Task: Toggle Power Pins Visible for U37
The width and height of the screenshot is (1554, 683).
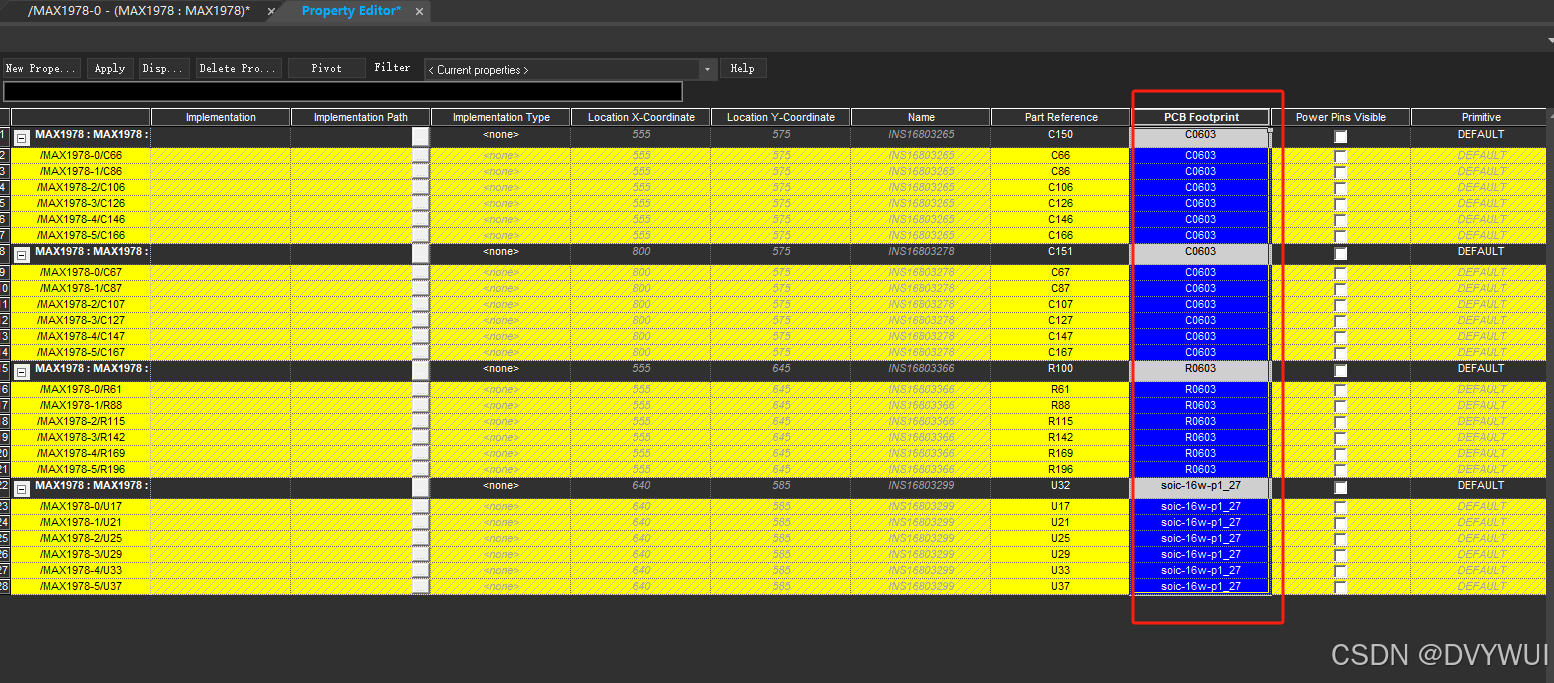Action: point(1340,587)
